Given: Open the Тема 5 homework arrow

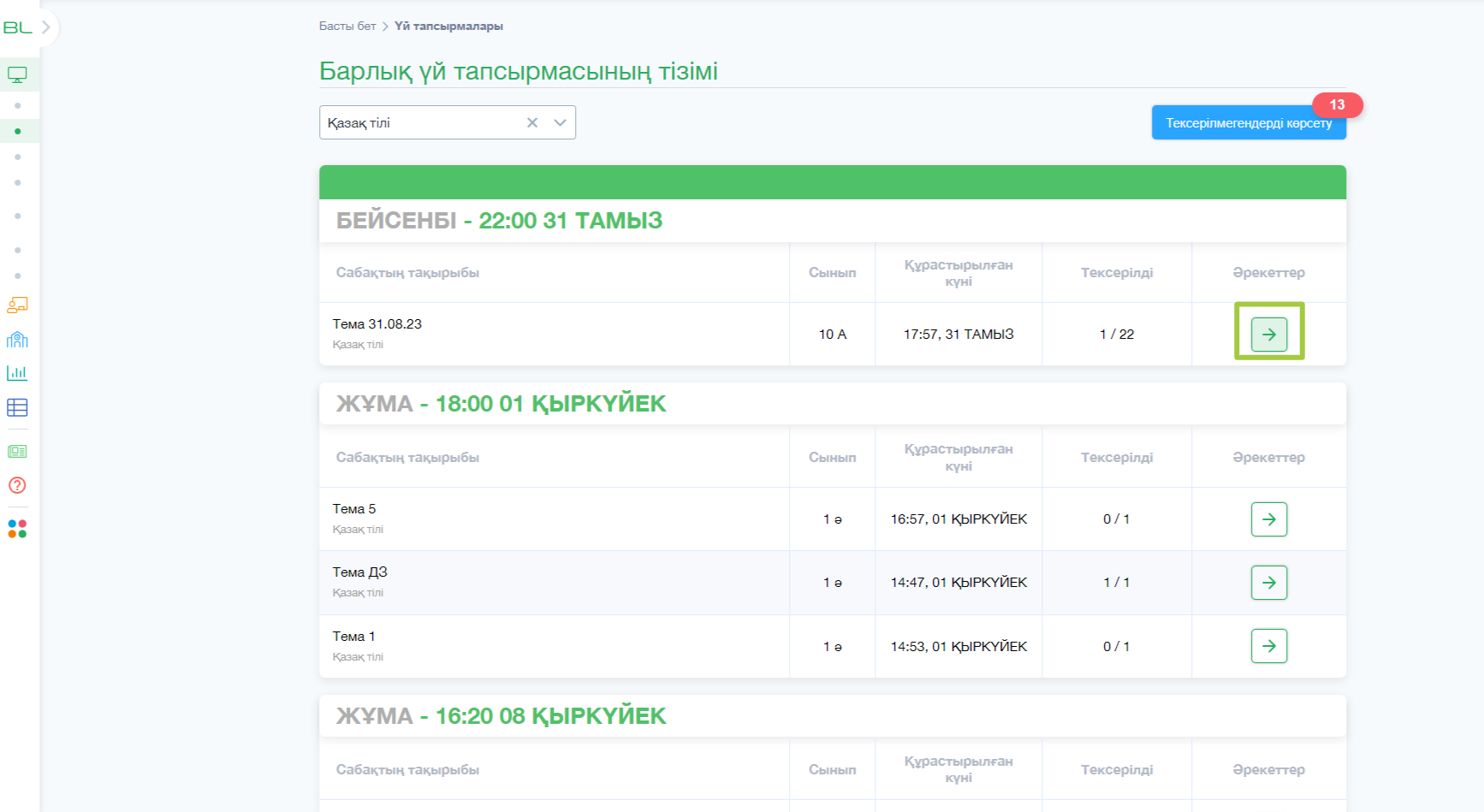Looking at the screenshot, I should tap(1269, 519).
